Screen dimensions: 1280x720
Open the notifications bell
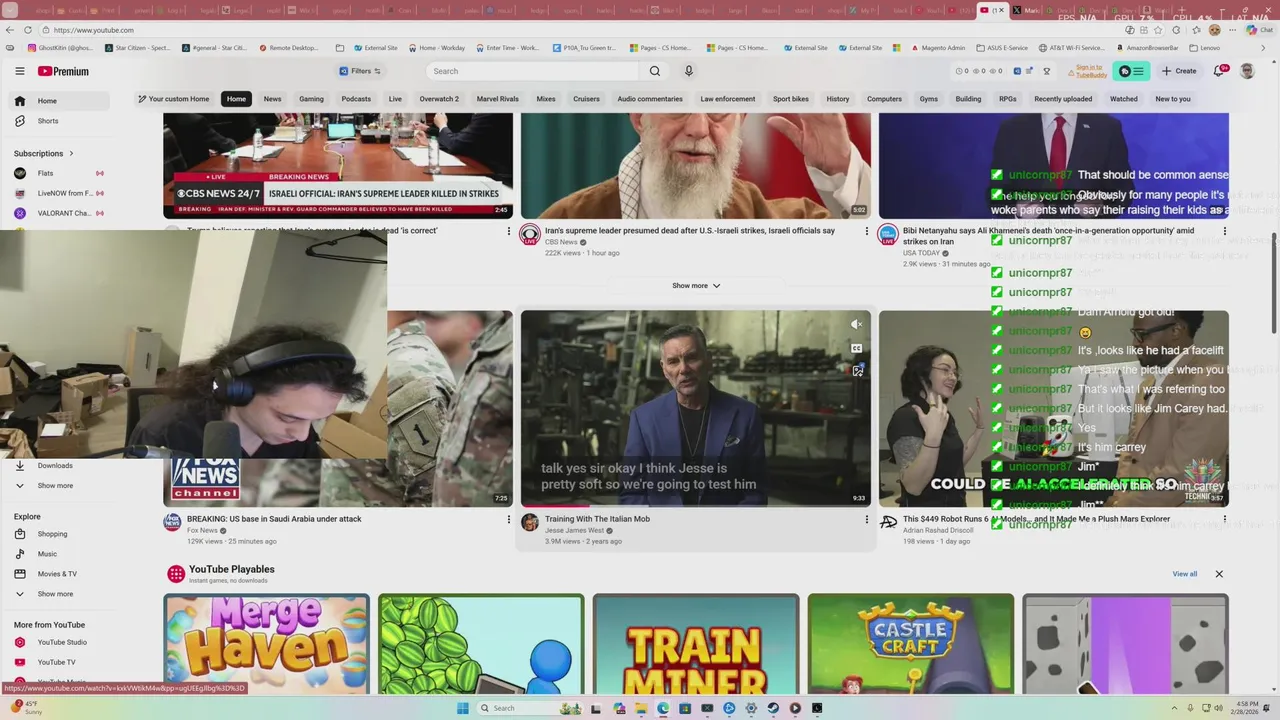[1219, 71]
